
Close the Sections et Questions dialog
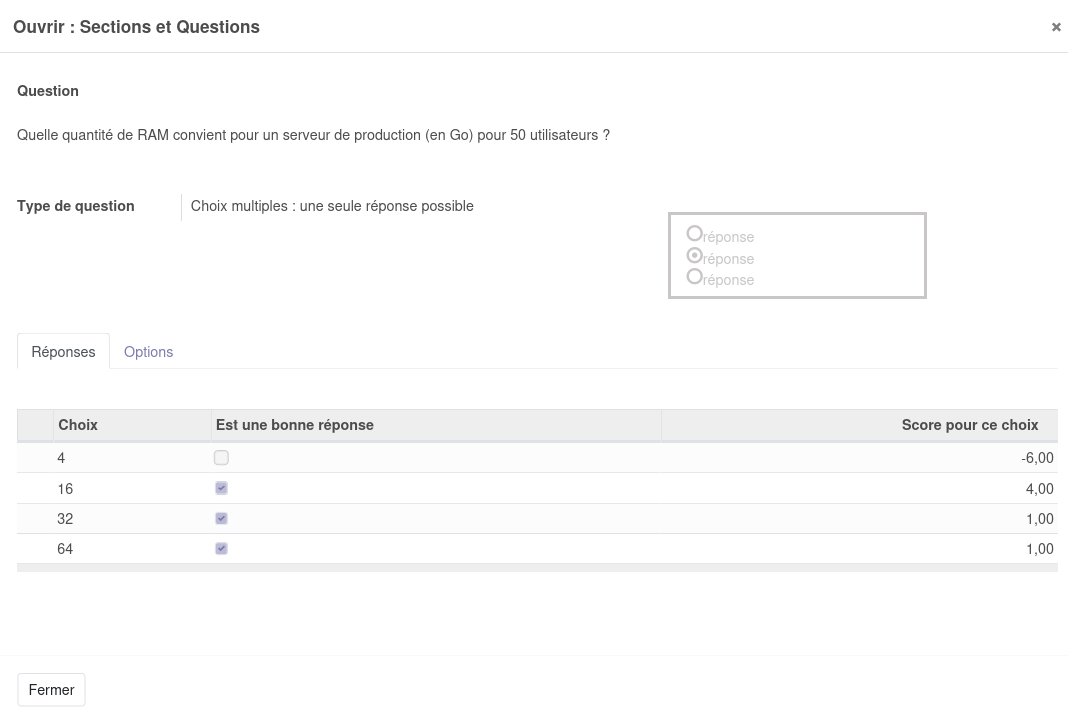(1055, 27)
